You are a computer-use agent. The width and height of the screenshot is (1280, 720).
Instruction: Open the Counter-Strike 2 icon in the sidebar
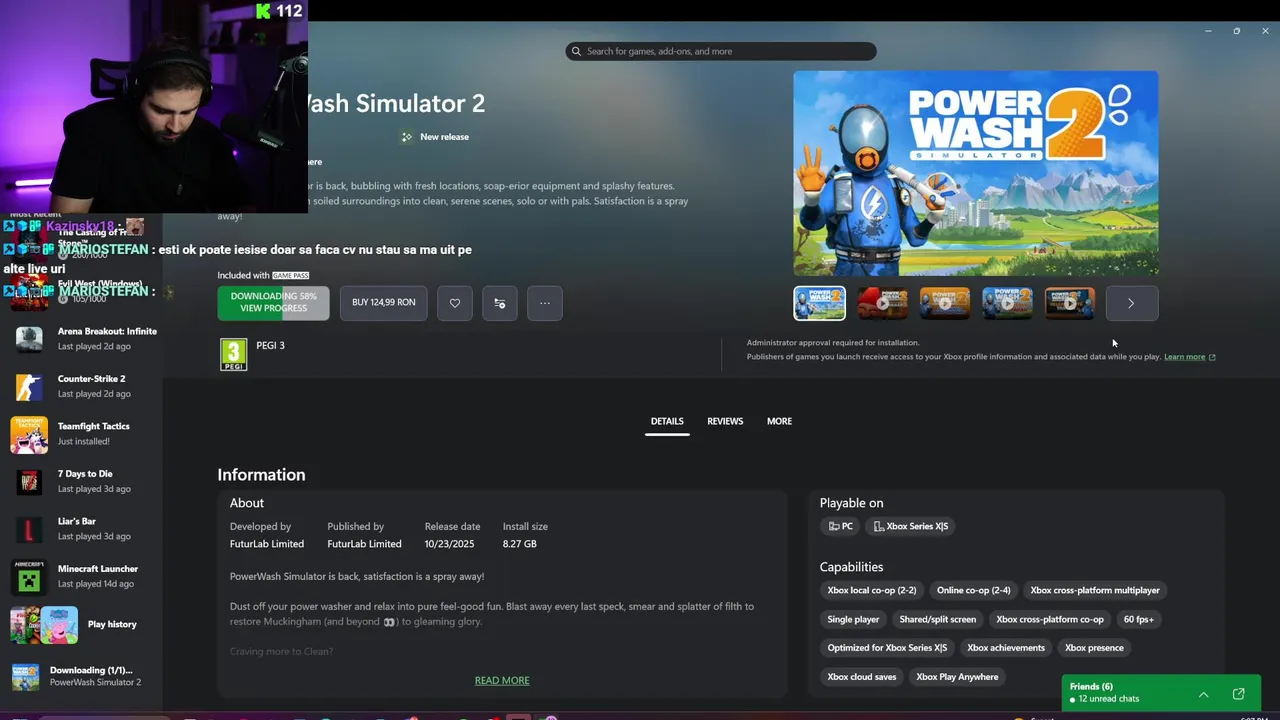pyautogui.click(x=29, y=386)
